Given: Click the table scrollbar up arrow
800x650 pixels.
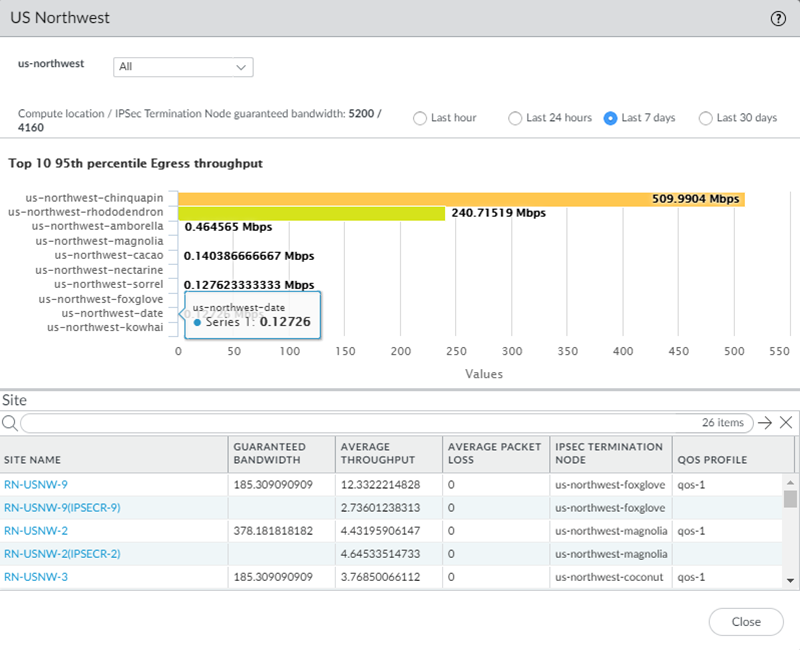Looking at the screenshot, I should click(790, 484).
